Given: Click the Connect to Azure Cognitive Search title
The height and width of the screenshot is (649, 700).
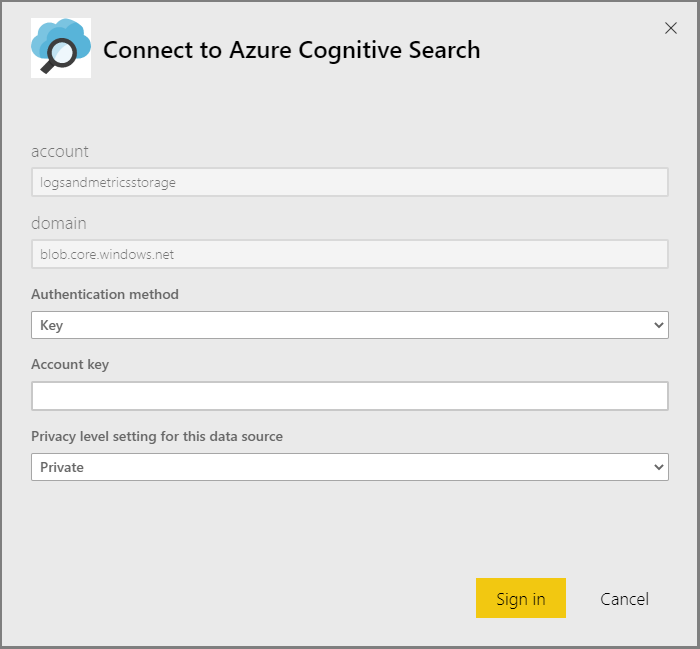Looking at the screenshot, I should coord(291,49).
